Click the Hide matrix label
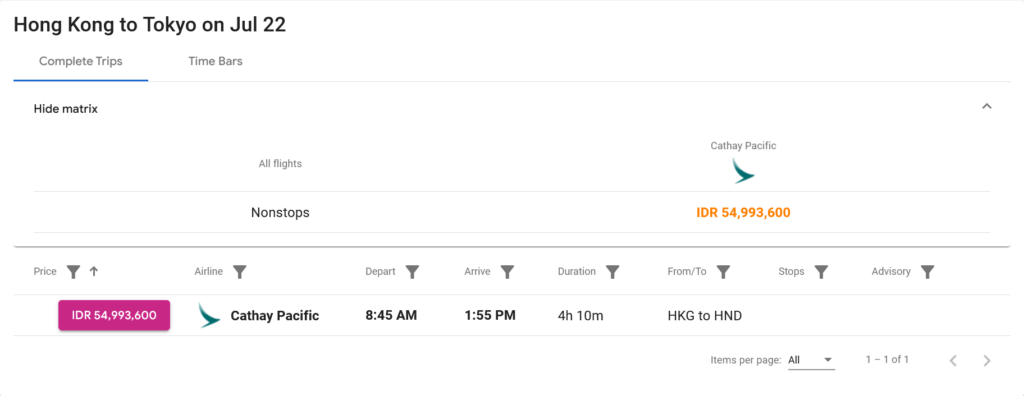This screenshot has width=1024, height=396. pos(66,109)
